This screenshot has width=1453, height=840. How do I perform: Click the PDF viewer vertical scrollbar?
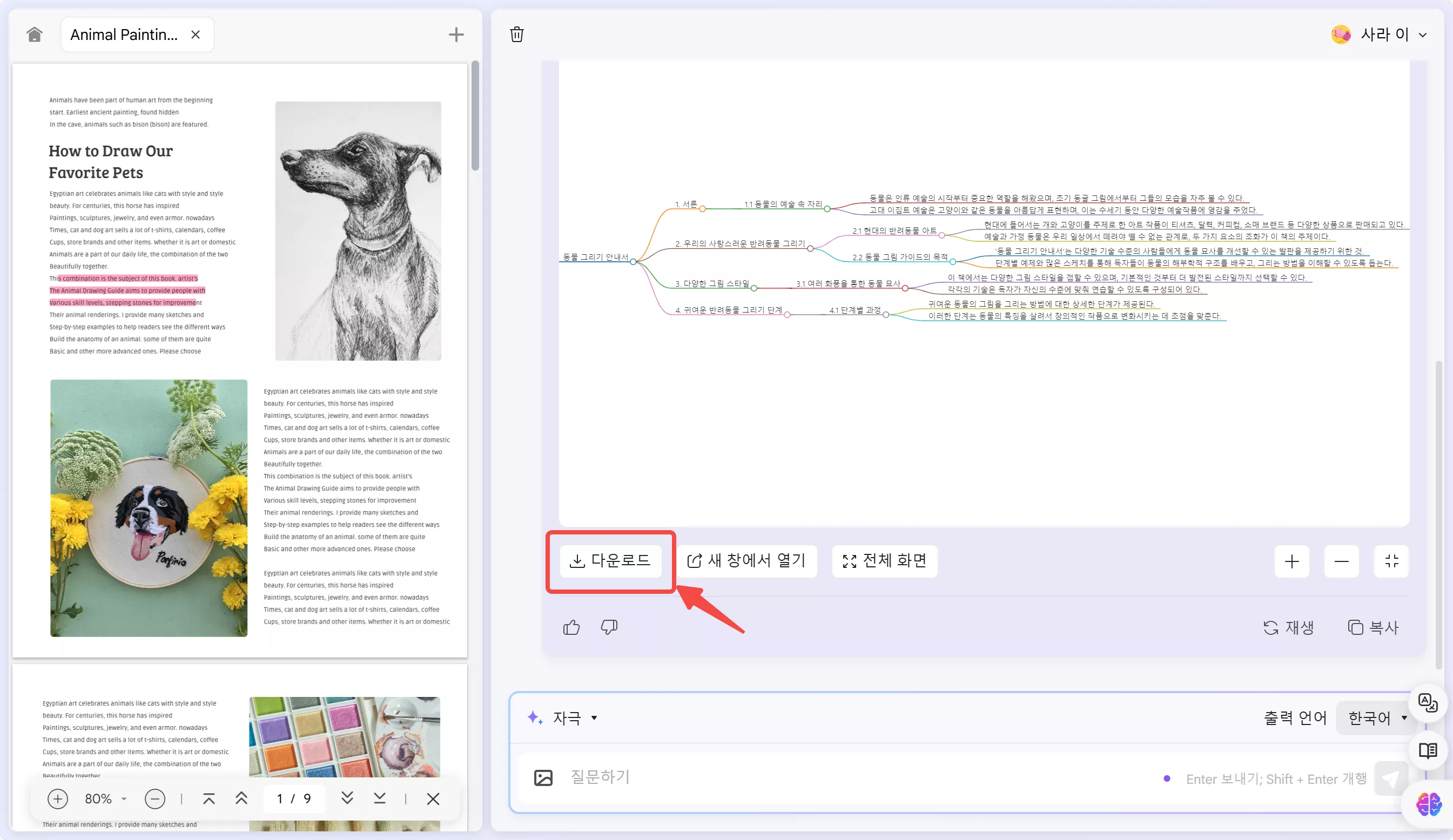(475, 115)
